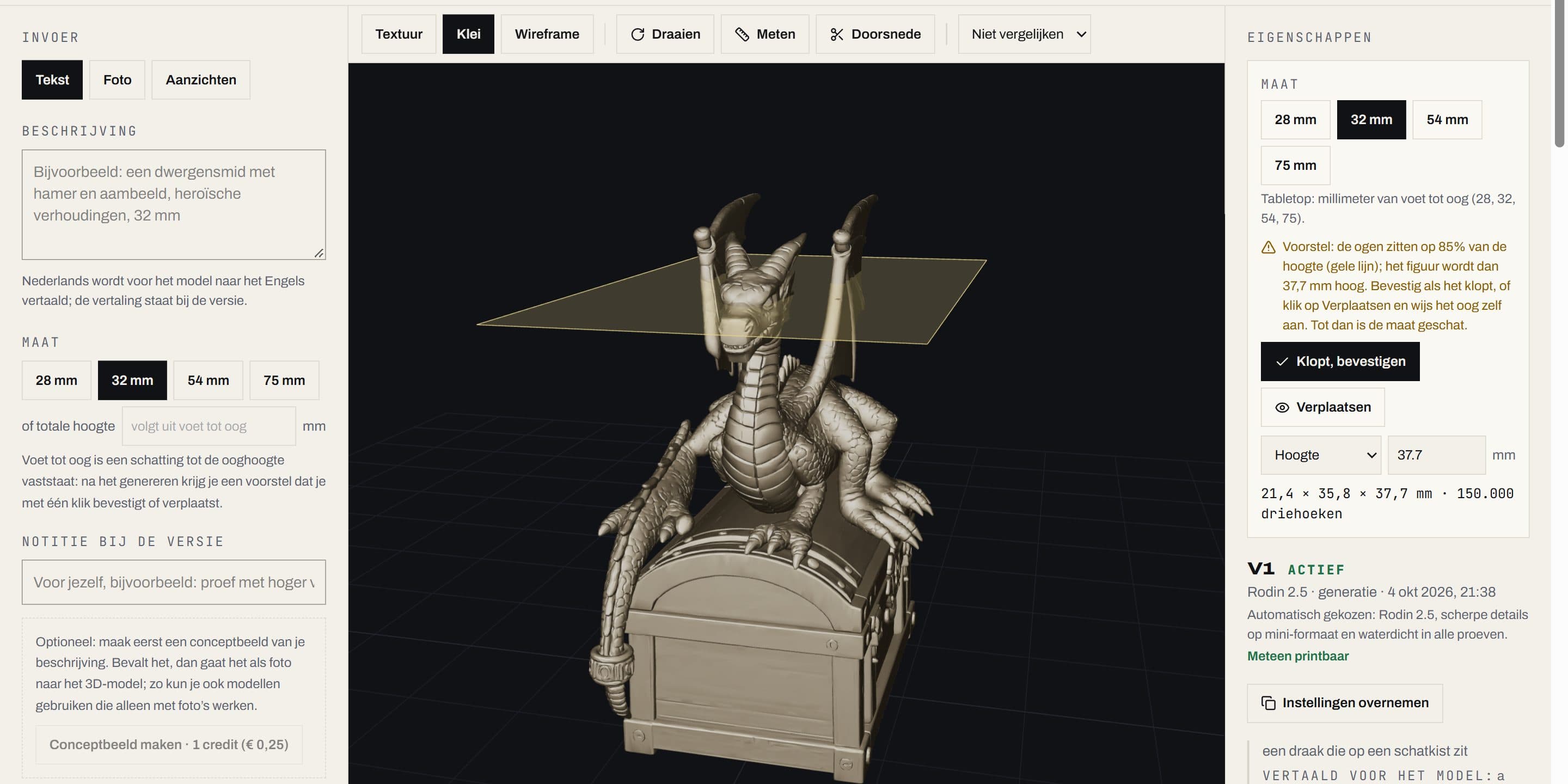Click the '21,4 × 35,8 × 37,7 mm' dimensions text
The width and height of the screenshot is (1568, 784).
[x=1346, y=494]
